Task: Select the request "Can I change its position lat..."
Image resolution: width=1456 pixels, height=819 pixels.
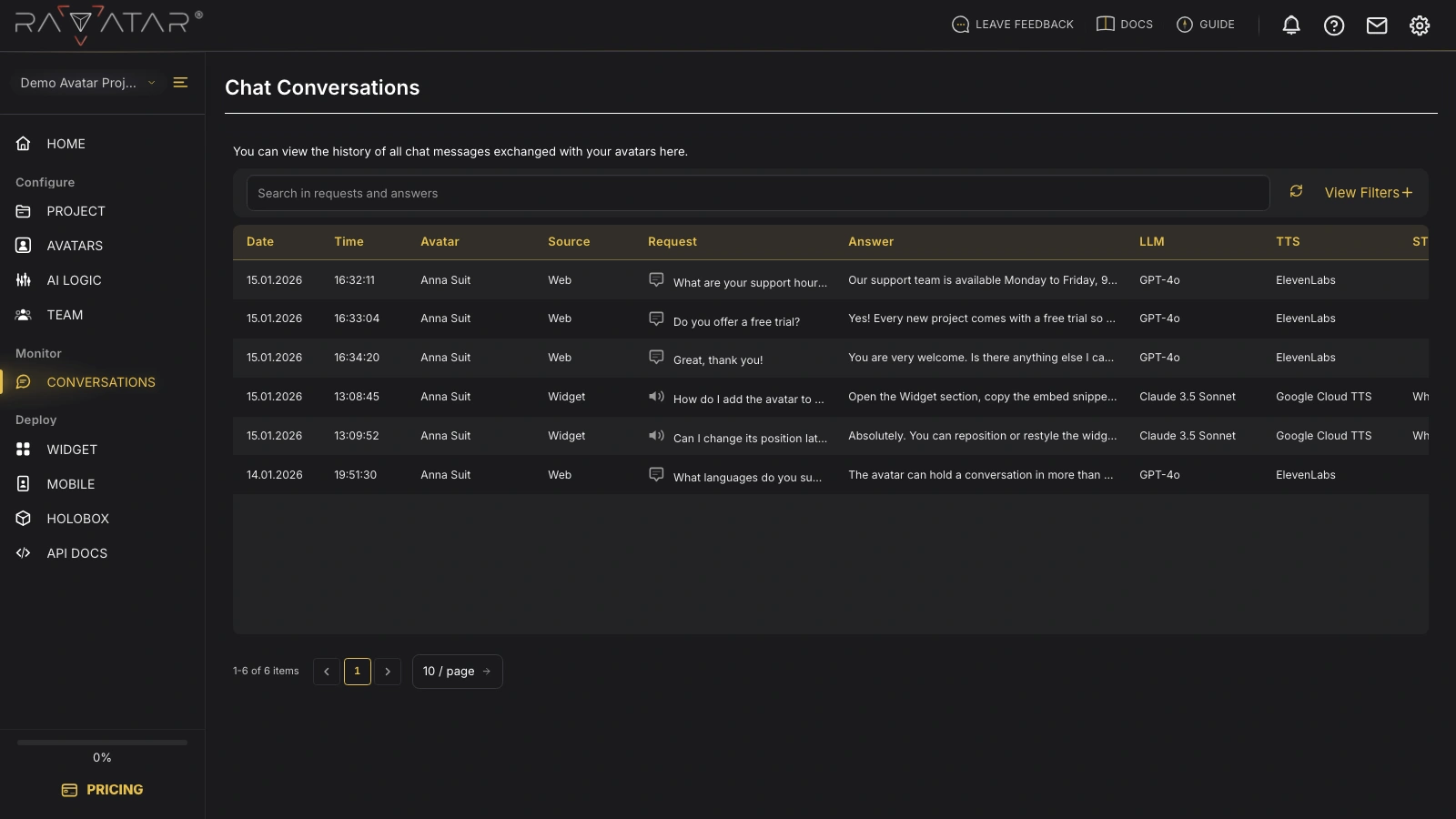Action: pyautogui.click(x=750, y=439)
